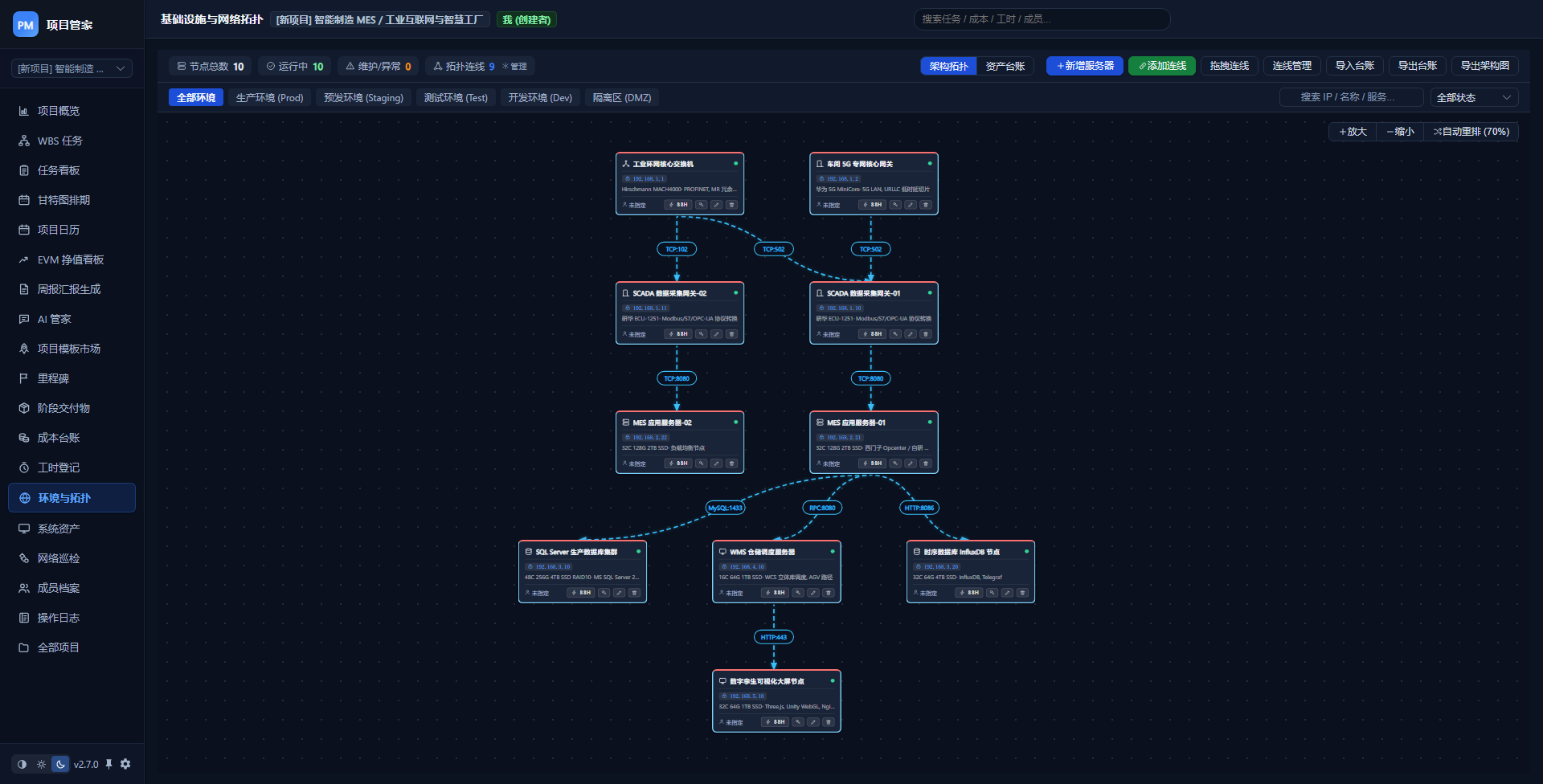
Task: Click the MySQL:1433 connection label
Action: [725, 508]
